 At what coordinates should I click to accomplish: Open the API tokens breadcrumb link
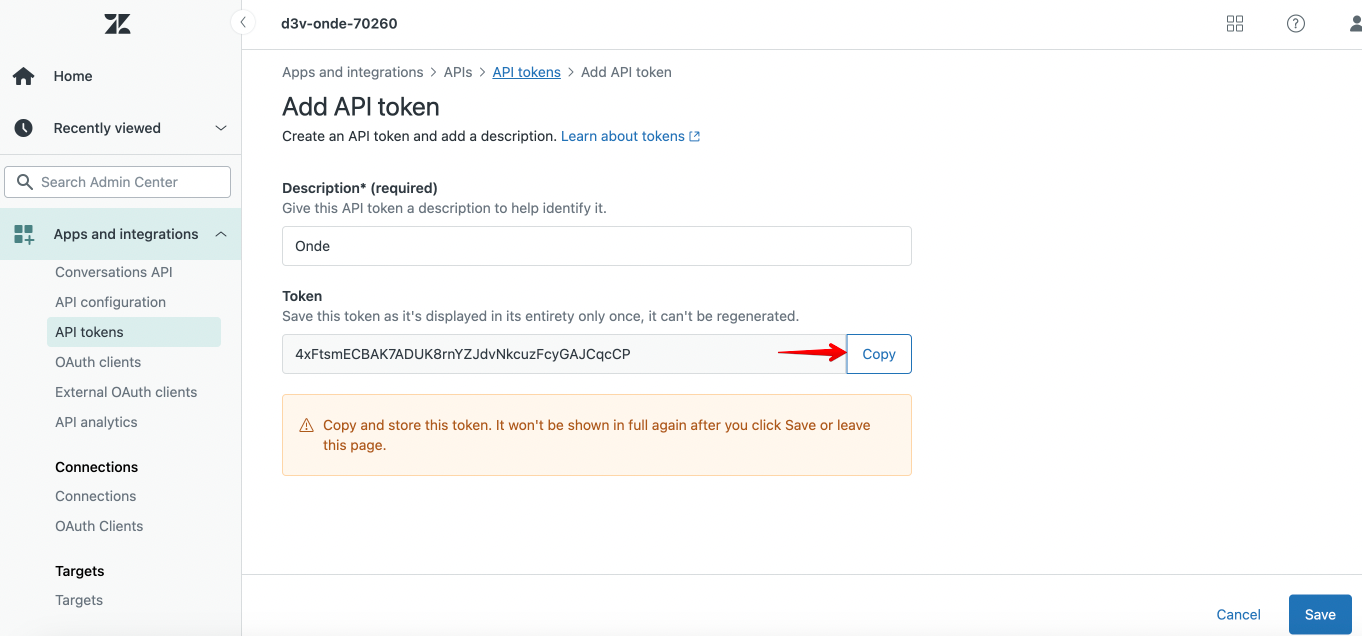pos(526,72)
